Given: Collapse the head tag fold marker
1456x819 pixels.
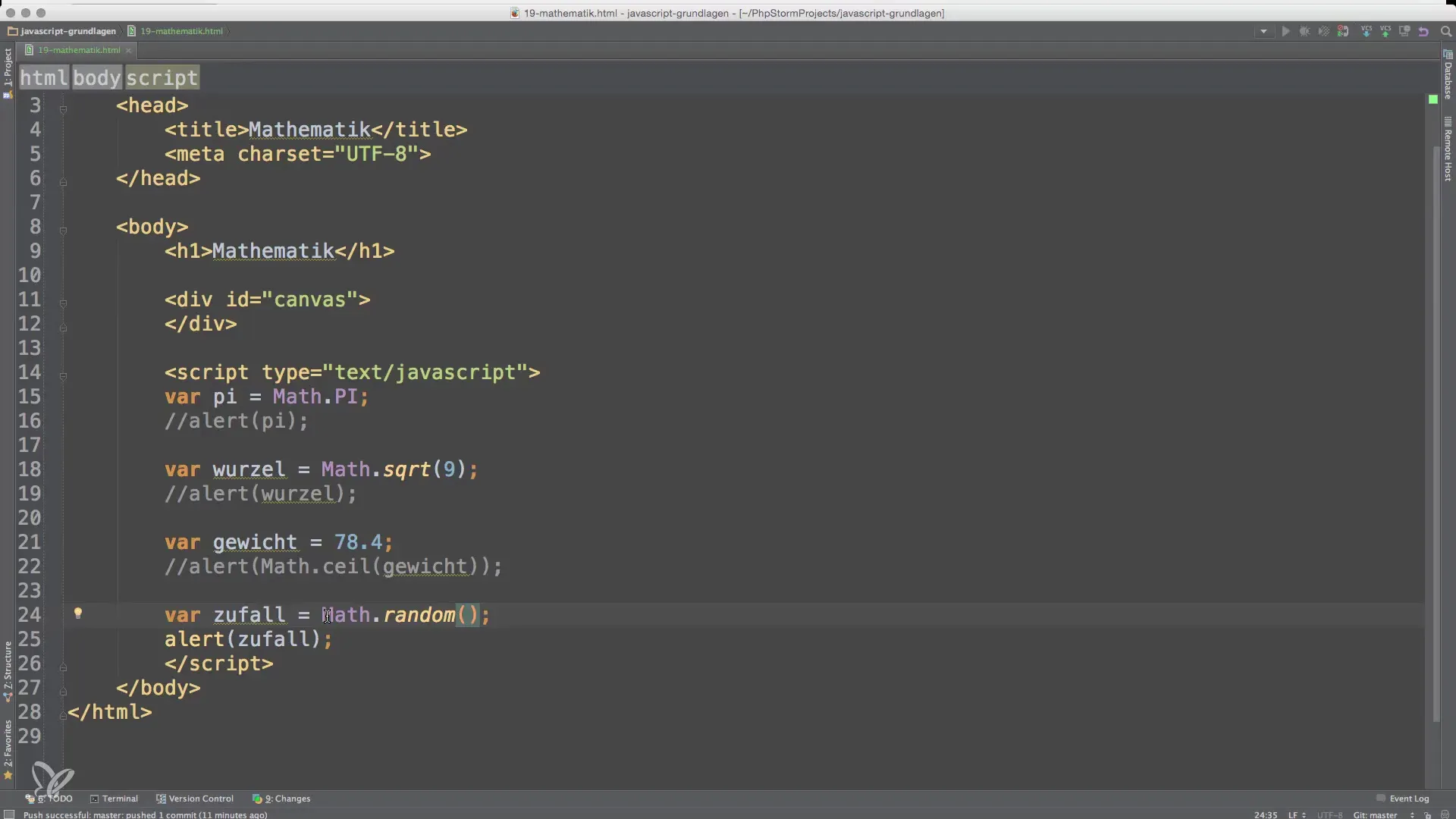Looking at the screenshot, I should (x=63, y=109).
